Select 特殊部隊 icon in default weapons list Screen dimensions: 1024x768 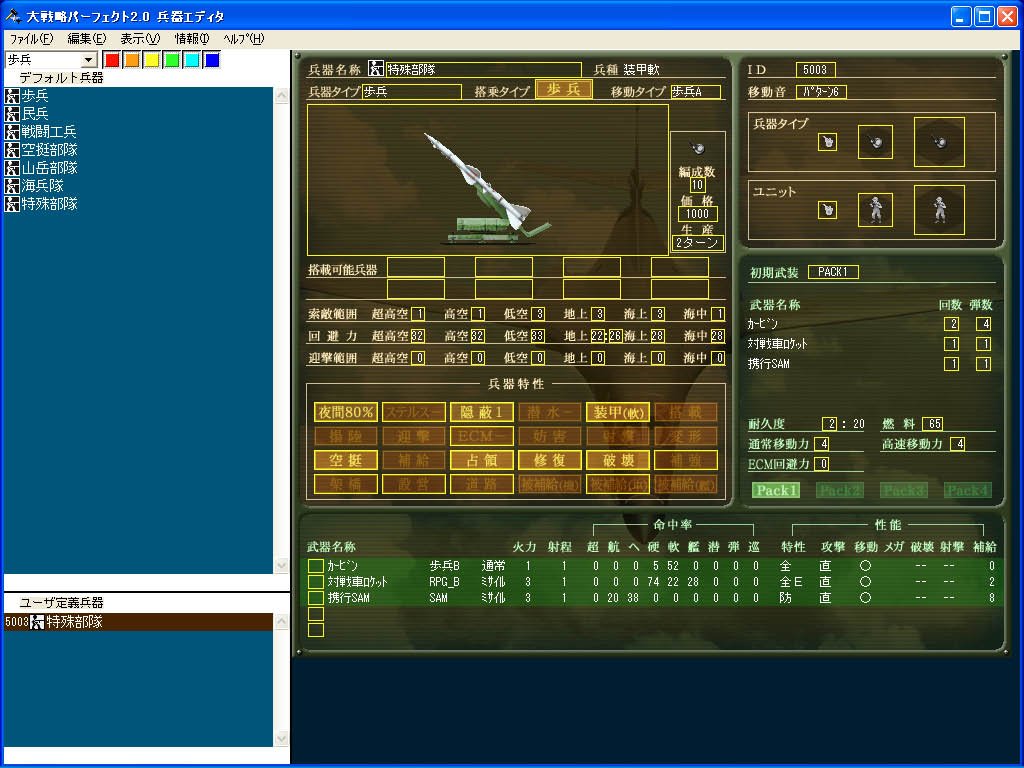point(12,204)
